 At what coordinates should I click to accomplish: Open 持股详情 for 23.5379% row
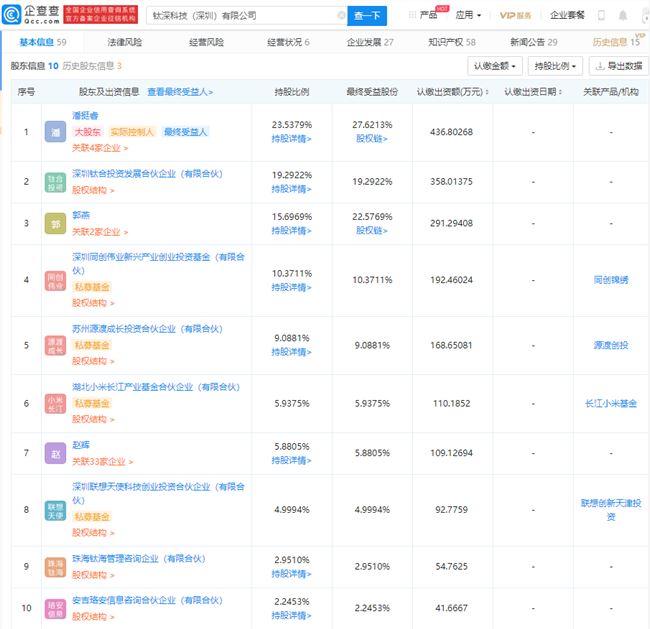coord(291,139)
